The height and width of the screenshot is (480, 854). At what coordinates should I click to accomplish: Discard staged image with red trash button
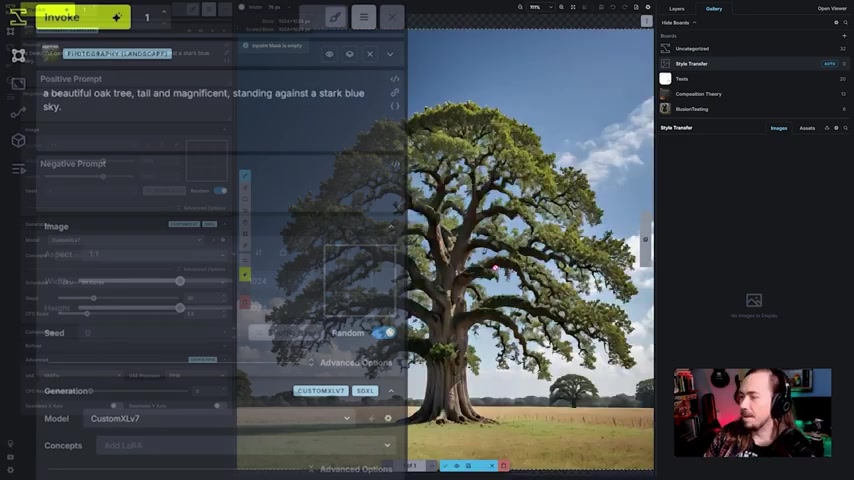pos(504,466)
